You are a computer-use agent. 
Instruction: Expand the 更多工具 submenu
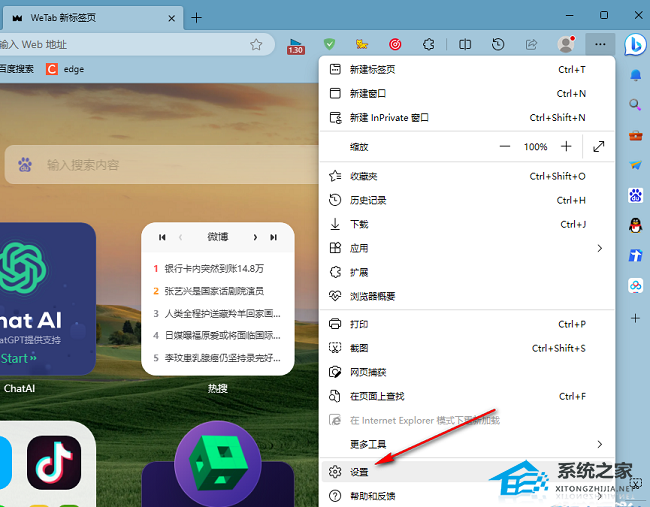tap(467, 444)
